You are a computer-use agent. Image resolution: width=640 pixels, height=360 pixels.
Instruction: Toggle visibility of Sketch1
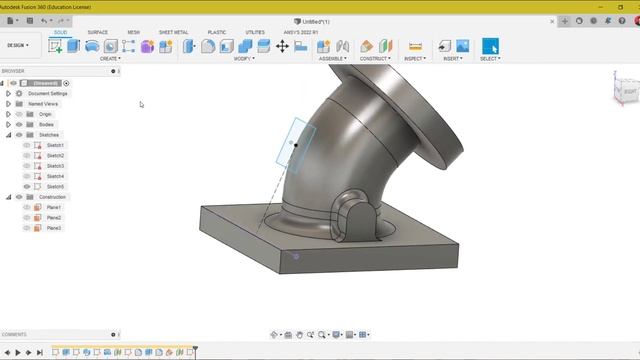(27, 145)
